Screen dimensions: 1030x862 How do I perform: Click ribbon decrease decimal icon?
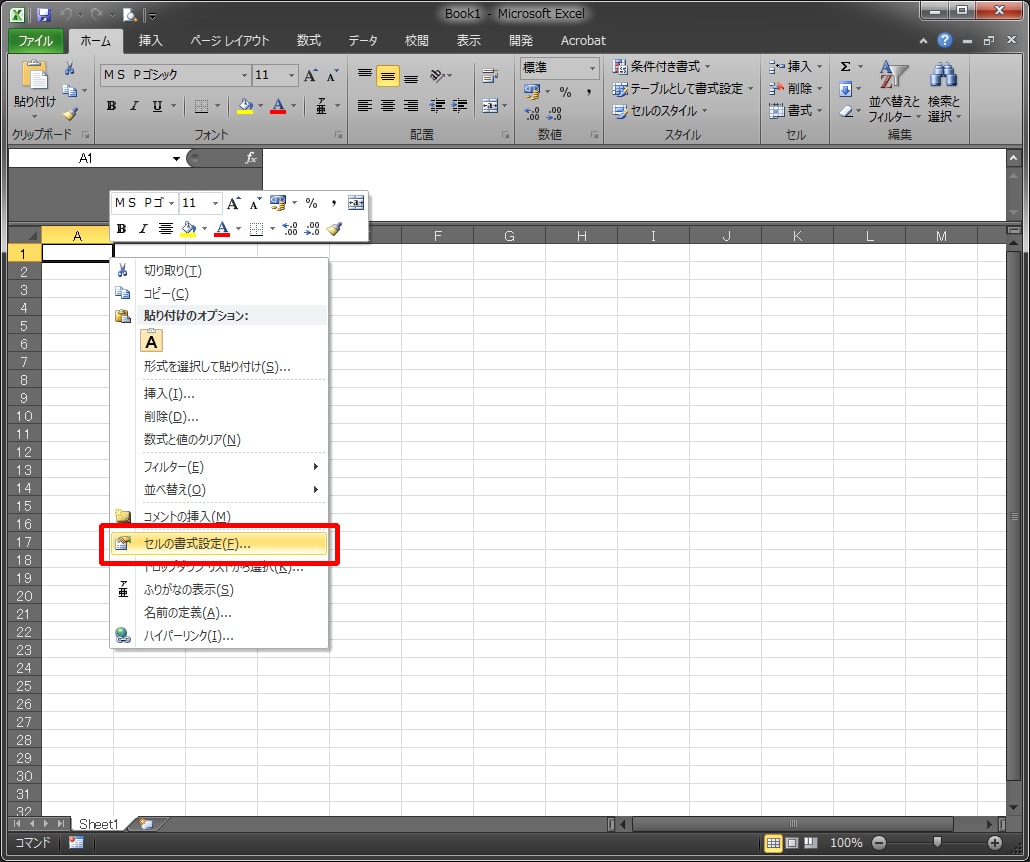pos(555,114)
